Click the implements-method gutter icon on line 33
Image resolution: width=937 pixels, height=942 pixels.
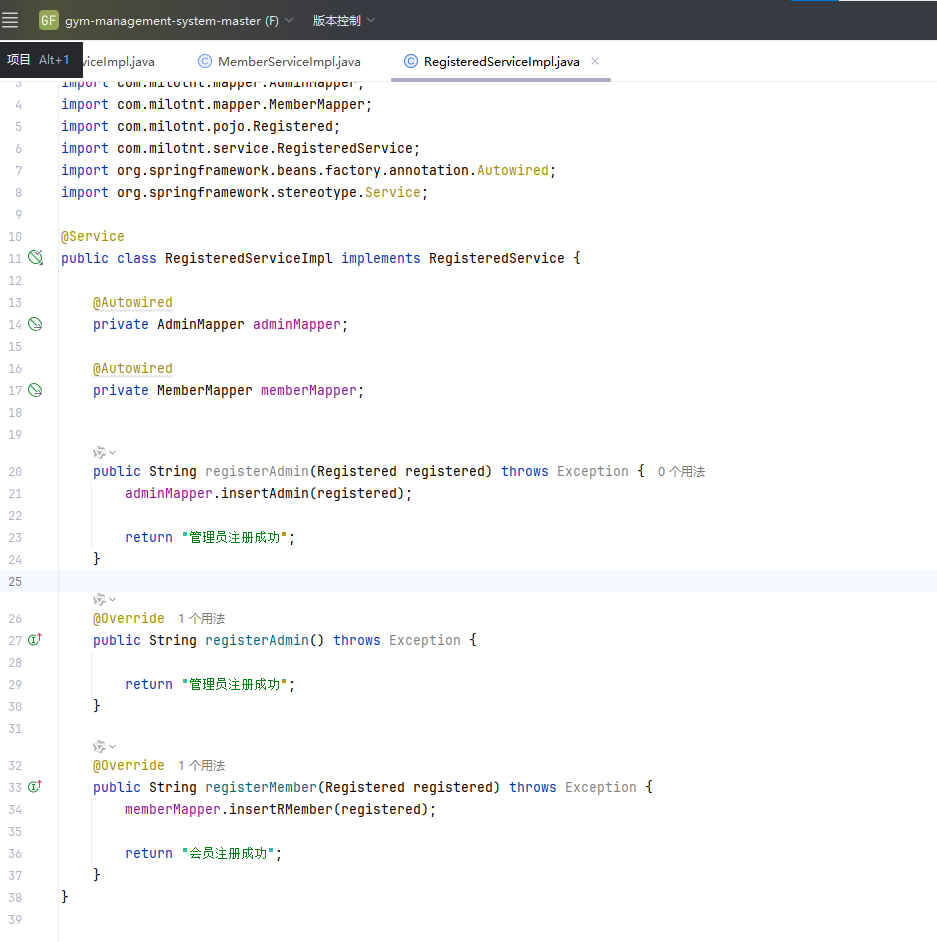(35, 786)
